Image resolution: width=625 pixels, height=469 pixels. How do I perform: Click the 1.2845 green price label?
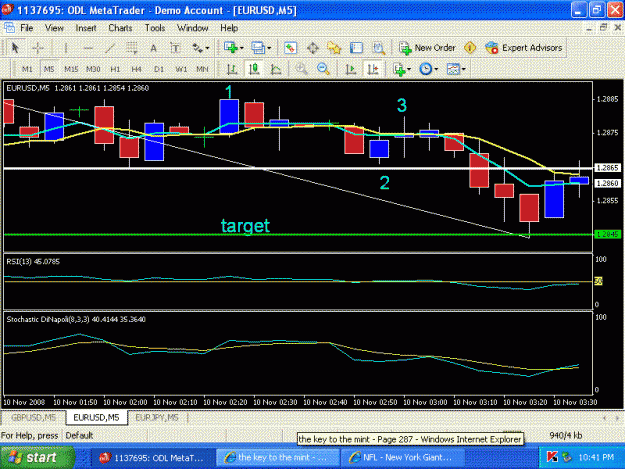click(607, 234)
